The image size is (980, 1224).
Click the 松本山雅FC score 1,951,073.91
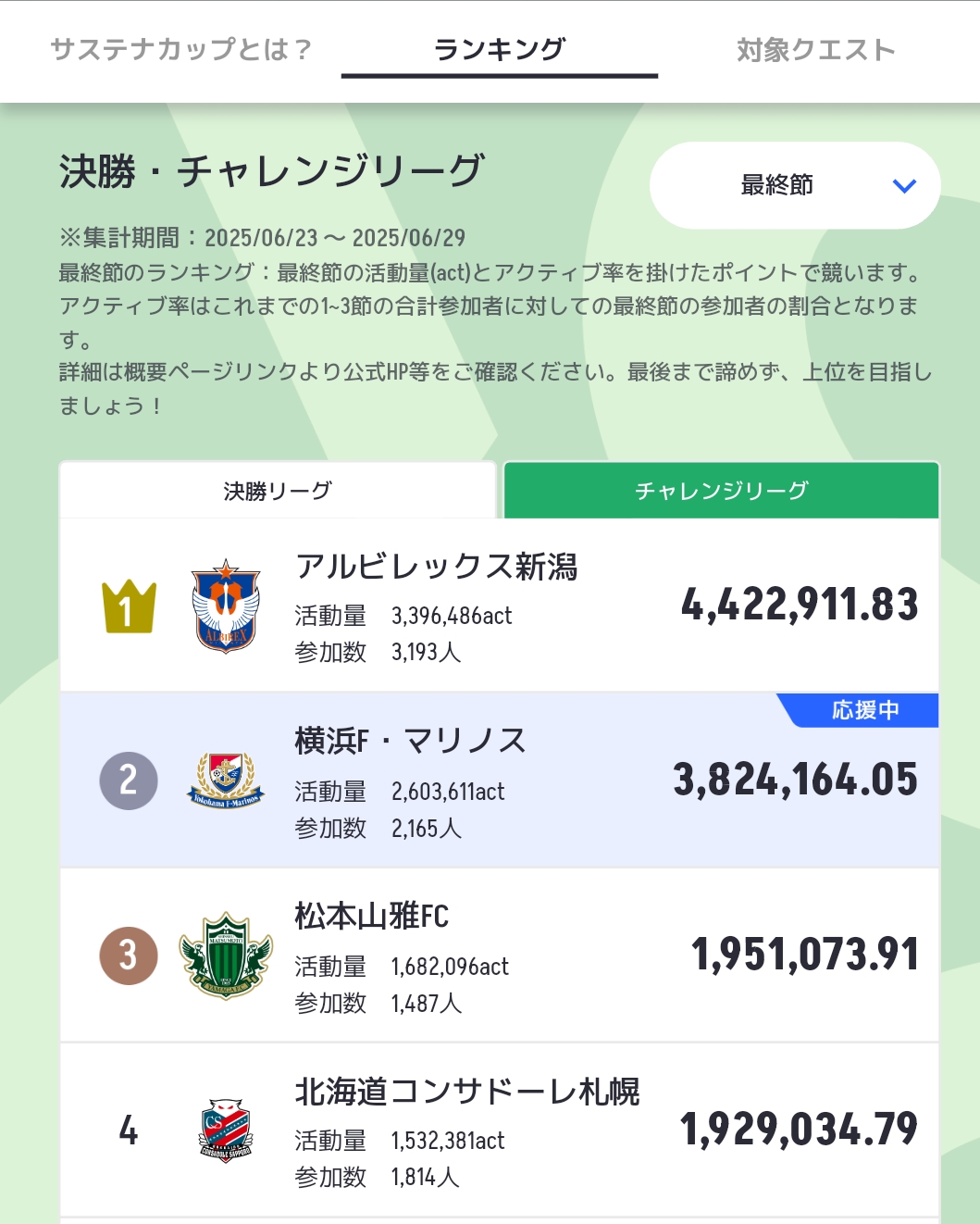tap(805, 955)
